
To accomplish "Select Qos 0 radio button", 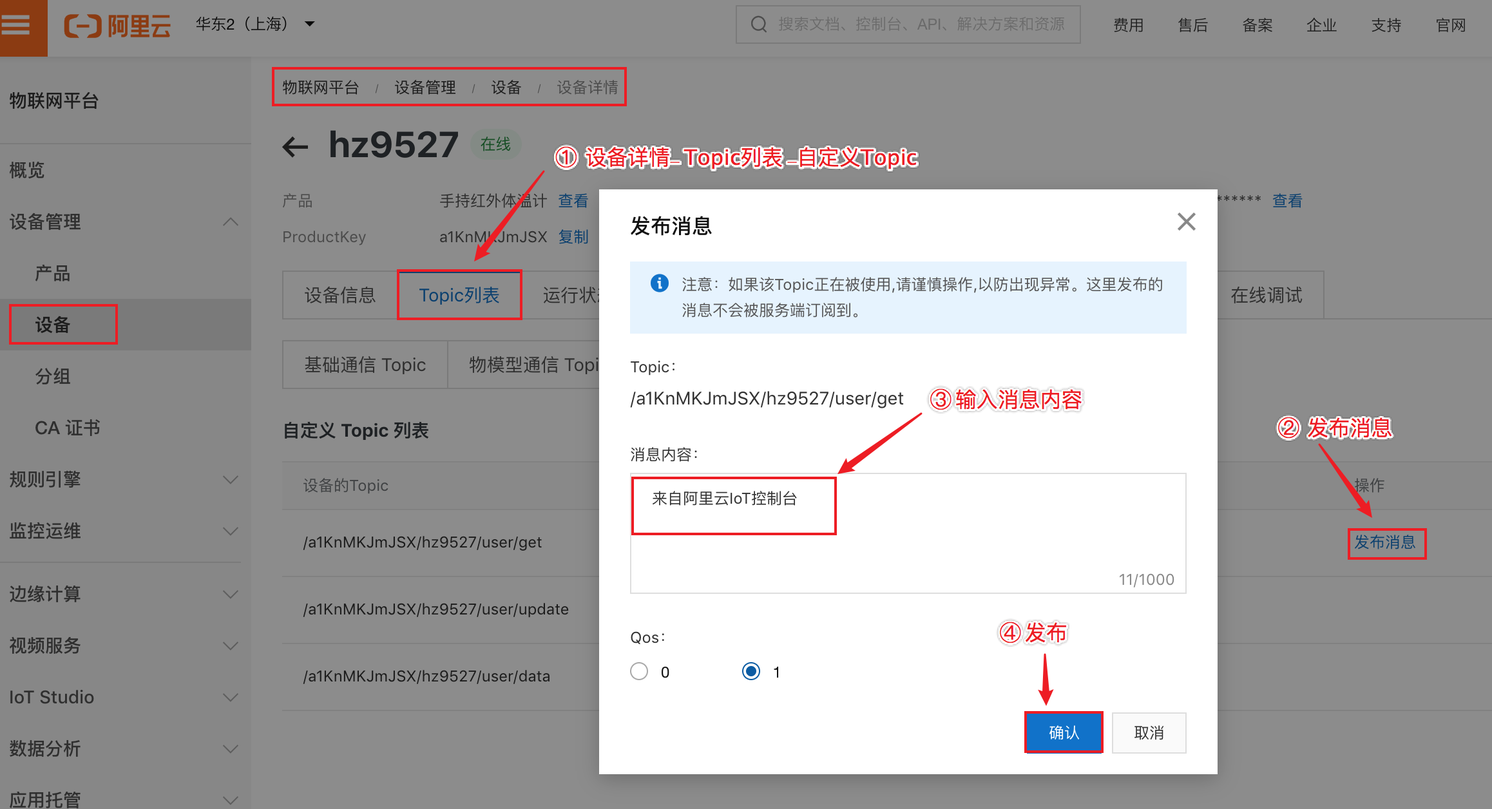I will [x=639, y=671].
